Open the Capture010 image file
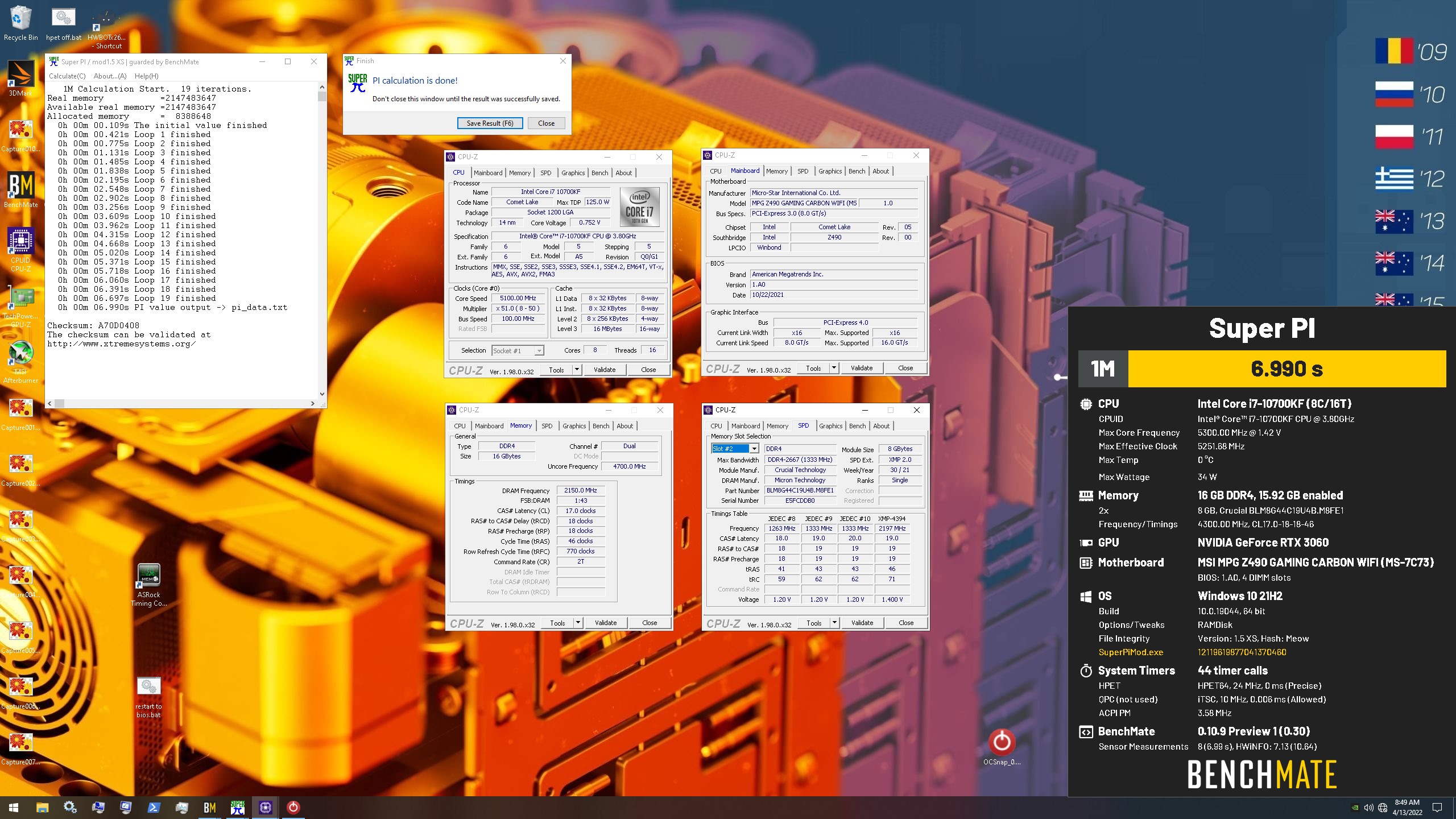This screenshot has width=1456, height=819. (x=20, y=135)
